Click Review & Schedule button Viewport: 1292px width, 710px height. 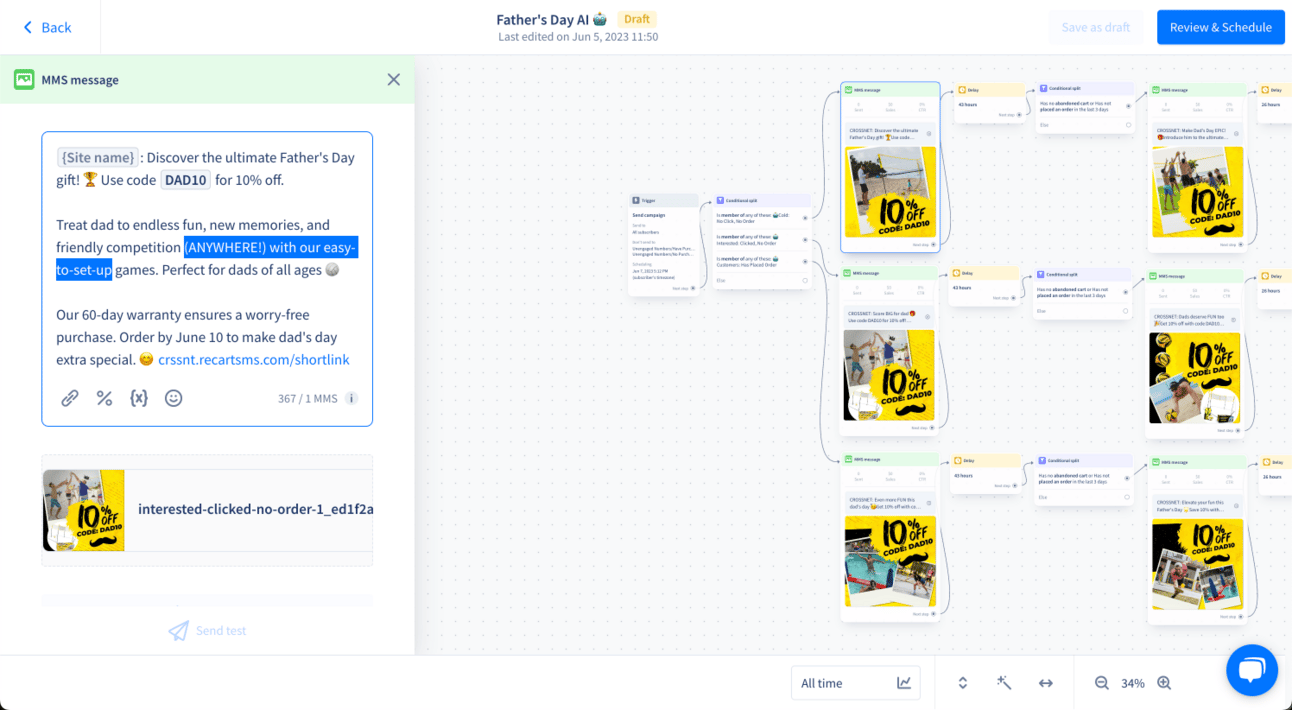point(1221,27)
